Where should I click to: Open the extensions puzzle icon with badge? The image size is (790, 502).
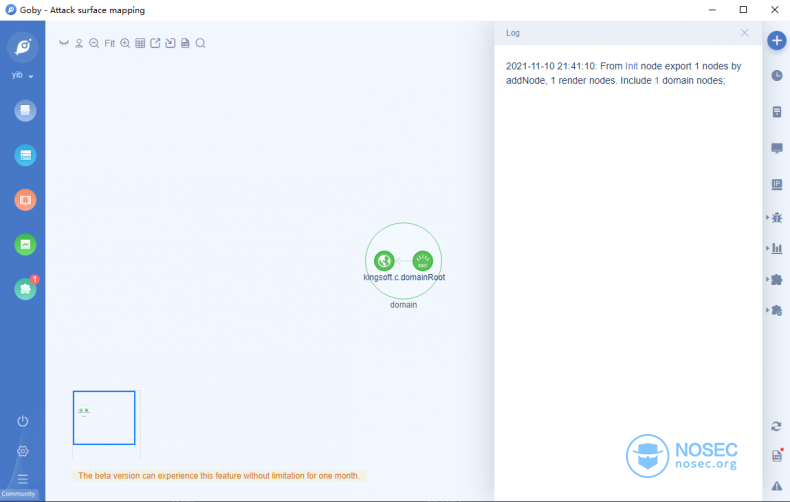(25, 289)
